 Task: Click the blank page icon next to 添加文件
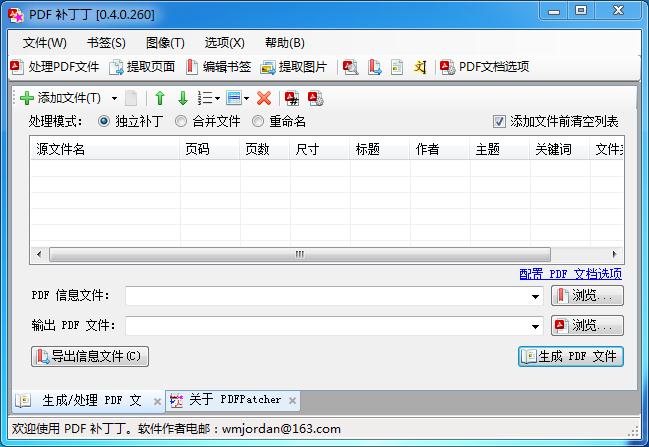131,99
